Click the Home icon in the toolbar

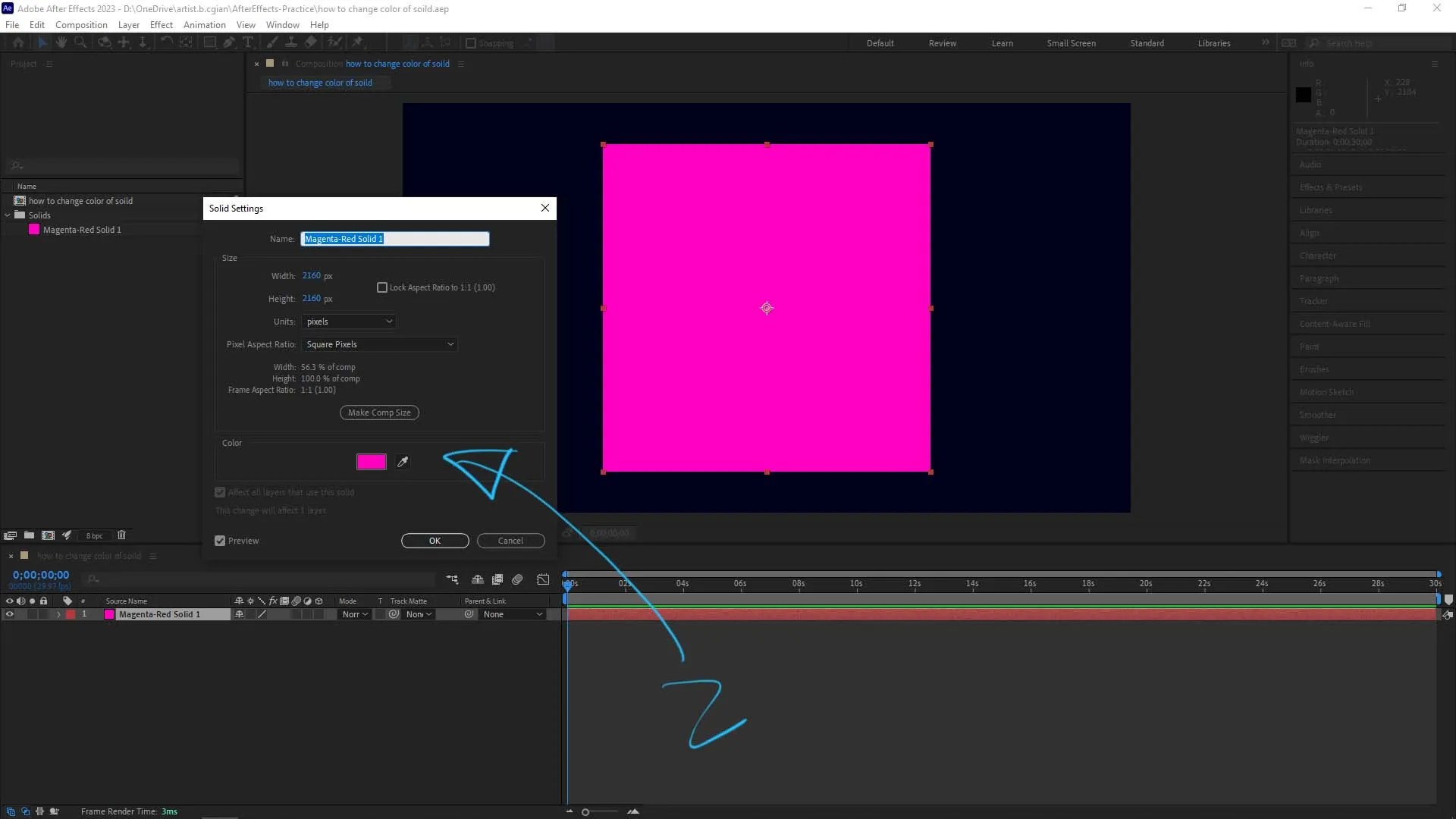pos(18,42)
